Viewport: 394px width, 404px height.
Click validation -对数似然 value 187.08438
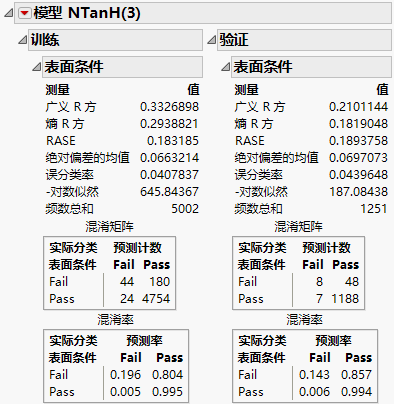click(x=359, y=192)
